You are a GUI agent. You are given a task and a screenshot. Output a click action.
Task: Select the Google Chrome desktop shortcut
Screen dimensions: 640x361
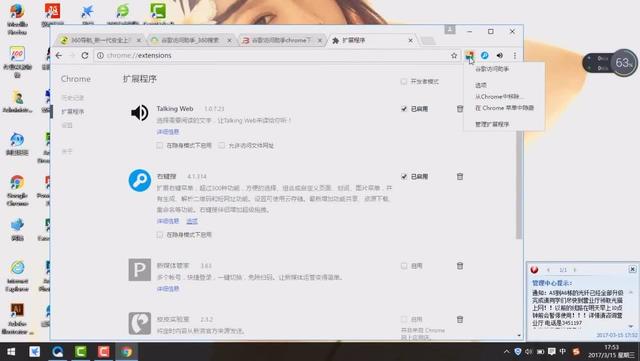[x=17, y=190]
